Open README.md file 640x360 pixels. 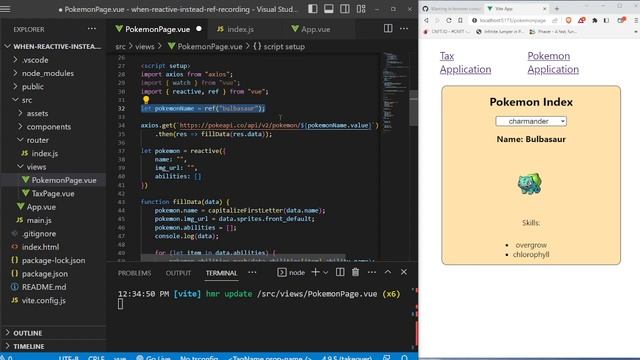(53, 287)
